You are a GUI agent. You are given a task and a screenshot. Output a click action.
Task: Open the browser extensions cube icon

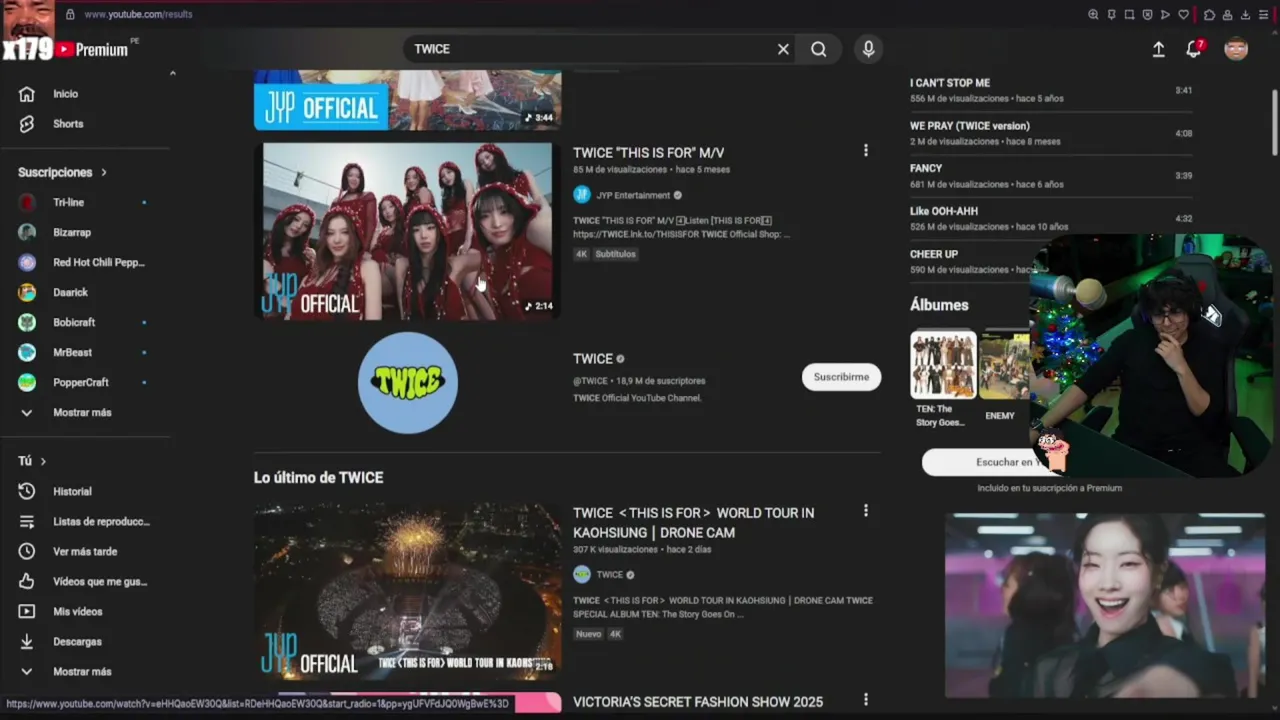point(1209,15)
